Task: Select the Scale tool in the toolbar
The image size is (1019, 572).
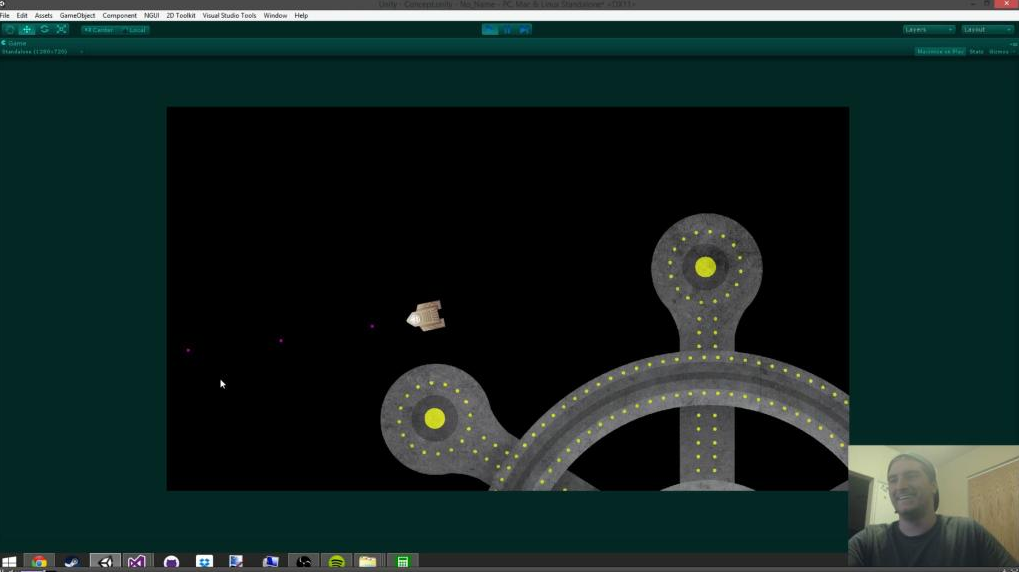Action: point(62,29)
